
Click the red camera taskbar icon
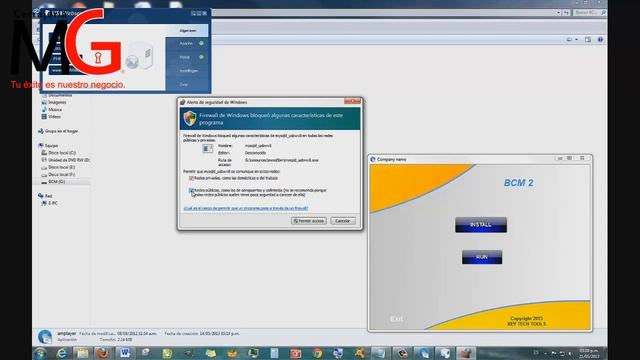point(296,353)
